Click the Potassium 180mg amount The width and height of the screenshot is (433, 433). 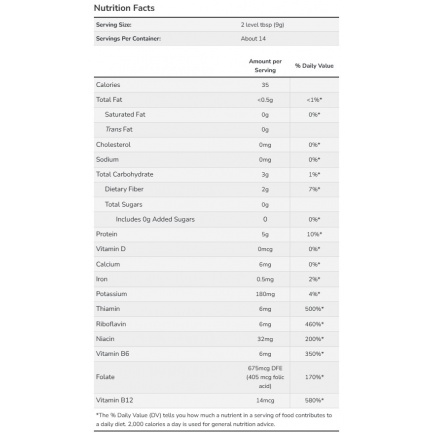pyautogui.click(x=265, y=294)
